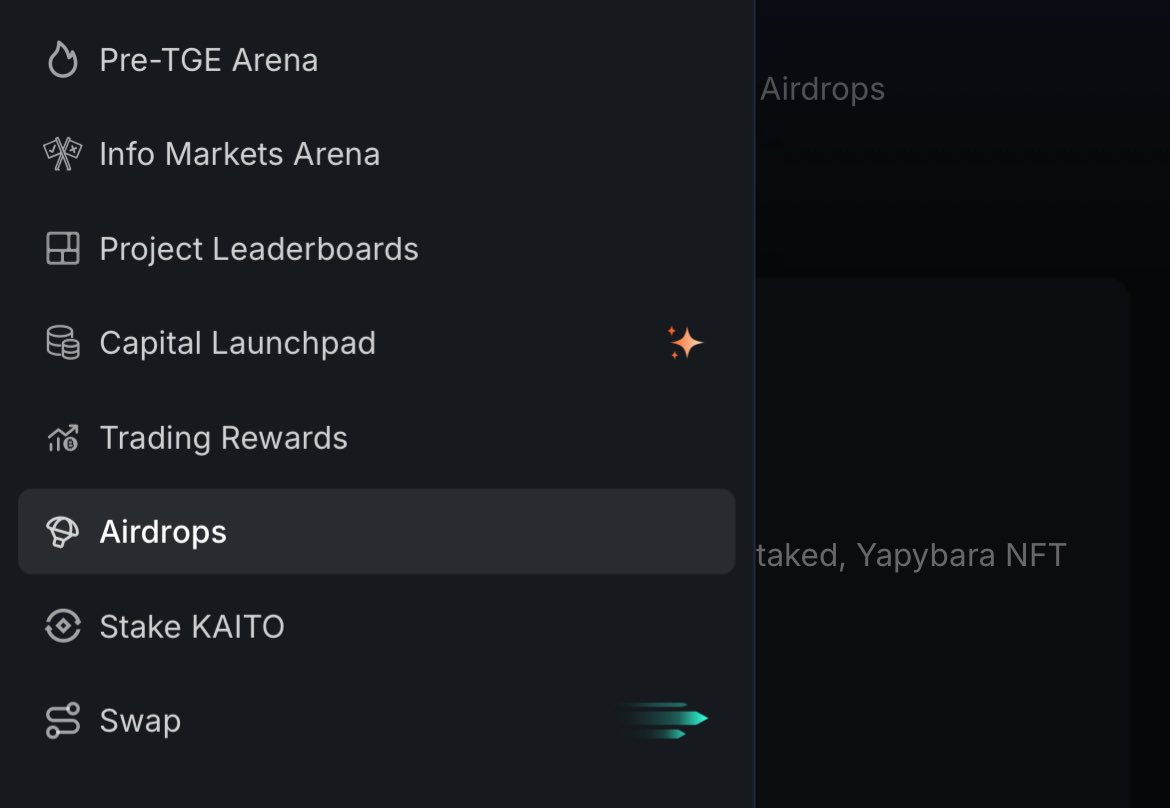The width and height of the screenshot is (1170, 808).
Task: Go to Info Markets Arena
Action: click(239, 155)
